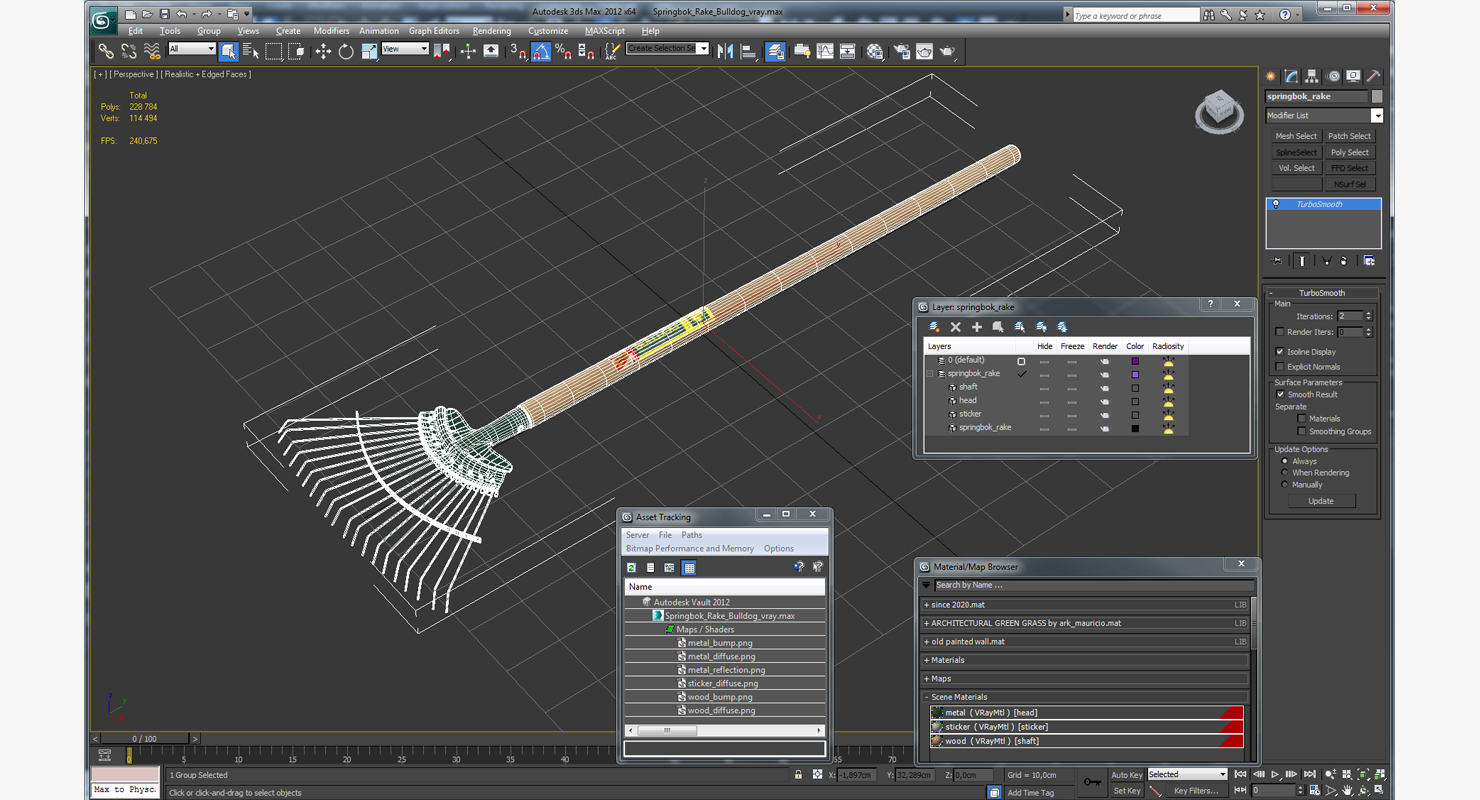1480x800 pixels.
Task: Activate the Select and Move tool
Action: click(x=323, y=51)
